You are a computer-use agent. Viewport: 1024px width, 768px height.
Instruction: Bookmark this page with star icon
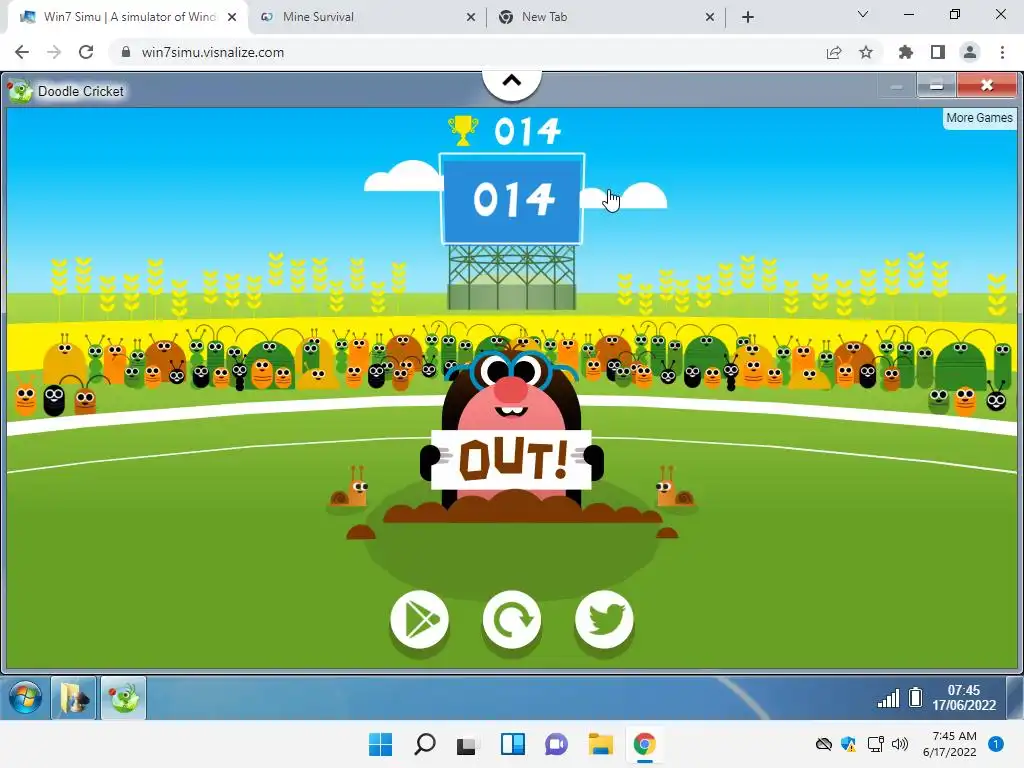(866, 52)
